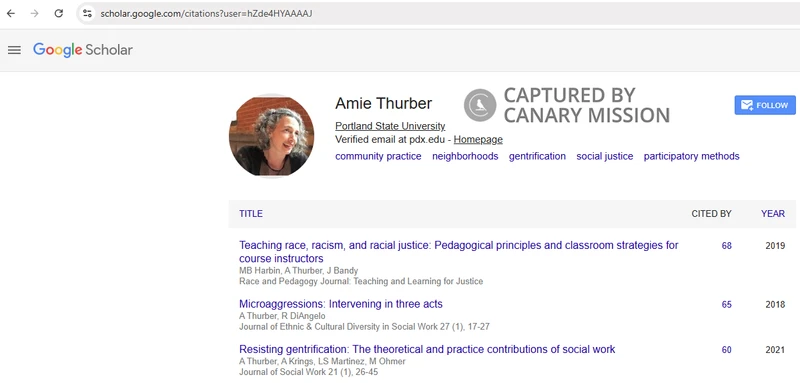Open the Portland State University link
The image size is (800, 383).
pyautogui.click(x=390, y=126)
